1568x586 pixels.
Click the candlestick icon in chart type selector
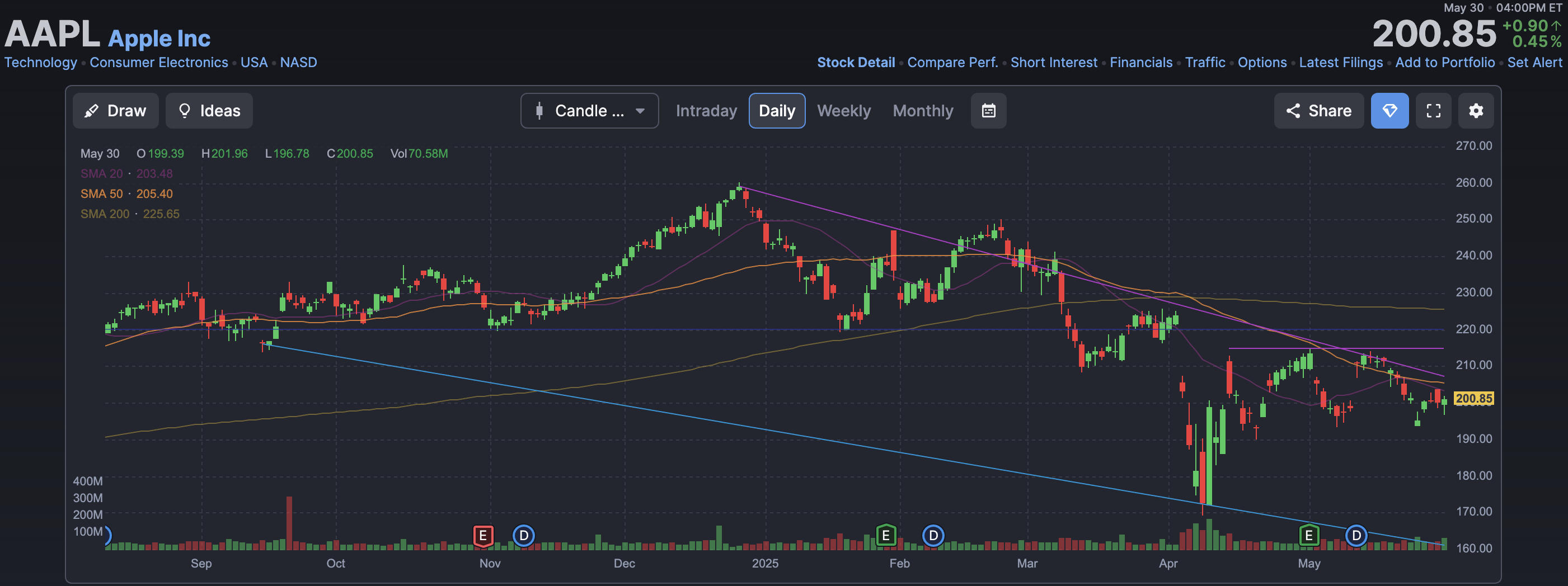(x=539, y=111)
